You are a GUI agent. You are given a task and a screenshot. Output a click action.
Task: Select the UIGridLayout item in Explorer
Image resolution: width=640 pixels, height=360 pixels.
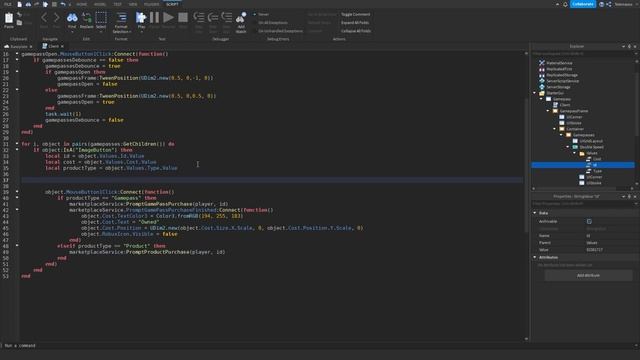[x=591, y=141]
